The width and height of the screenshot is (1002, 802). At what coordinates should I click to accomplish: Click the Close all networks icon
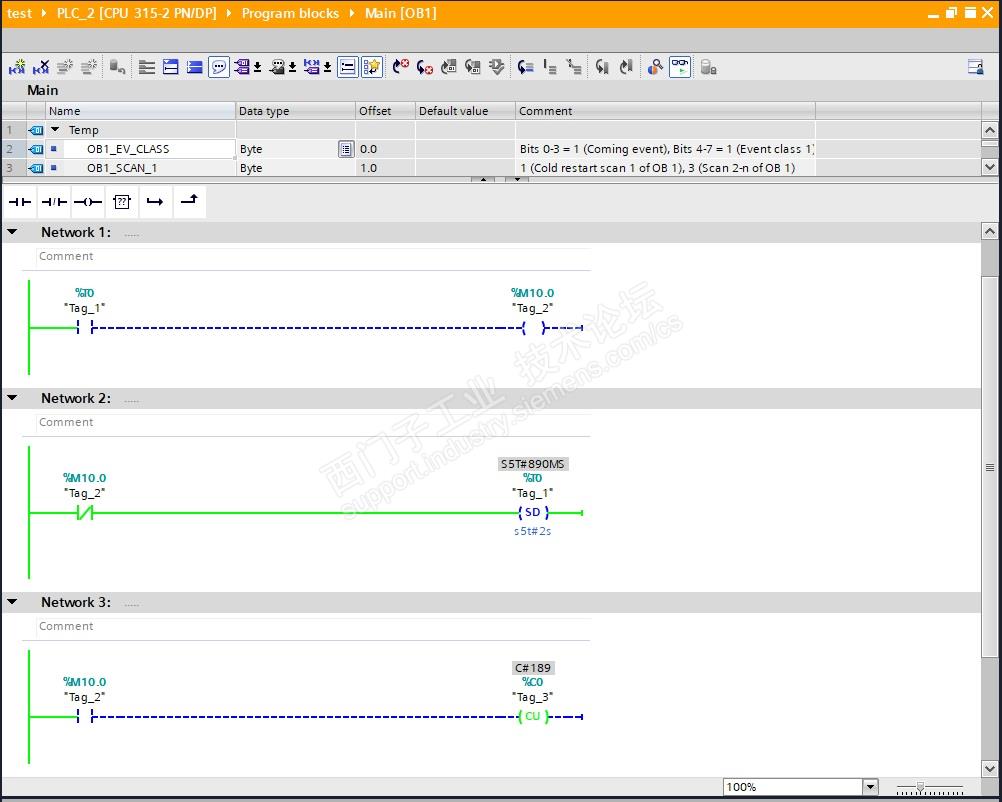pyautogui.click(x=195, y=66)
